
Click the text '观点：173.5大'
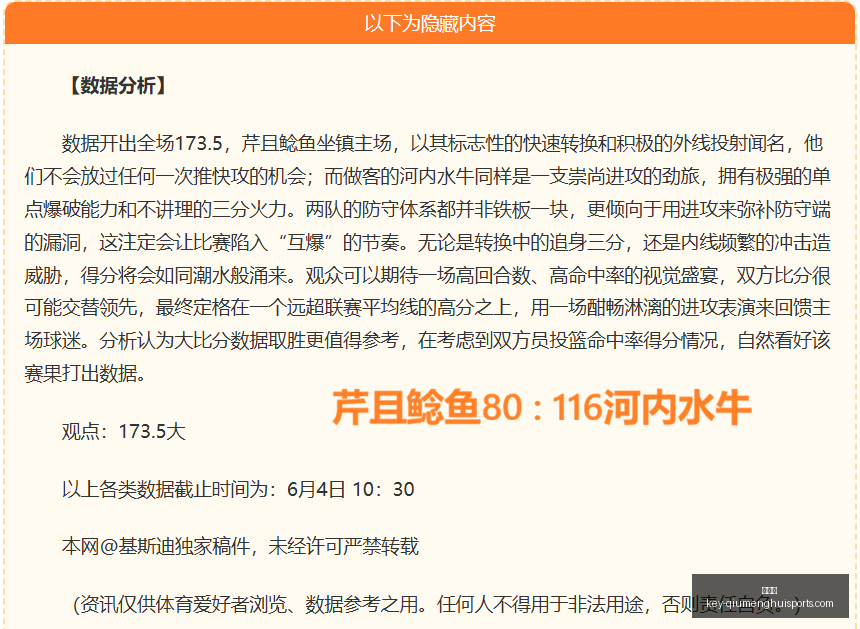click(x=123, y=432)
